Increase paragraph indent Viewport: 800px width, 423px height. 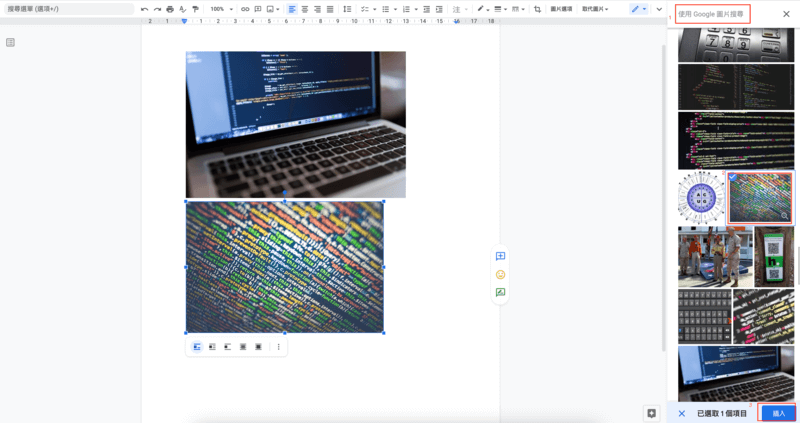tap(439, 9)
